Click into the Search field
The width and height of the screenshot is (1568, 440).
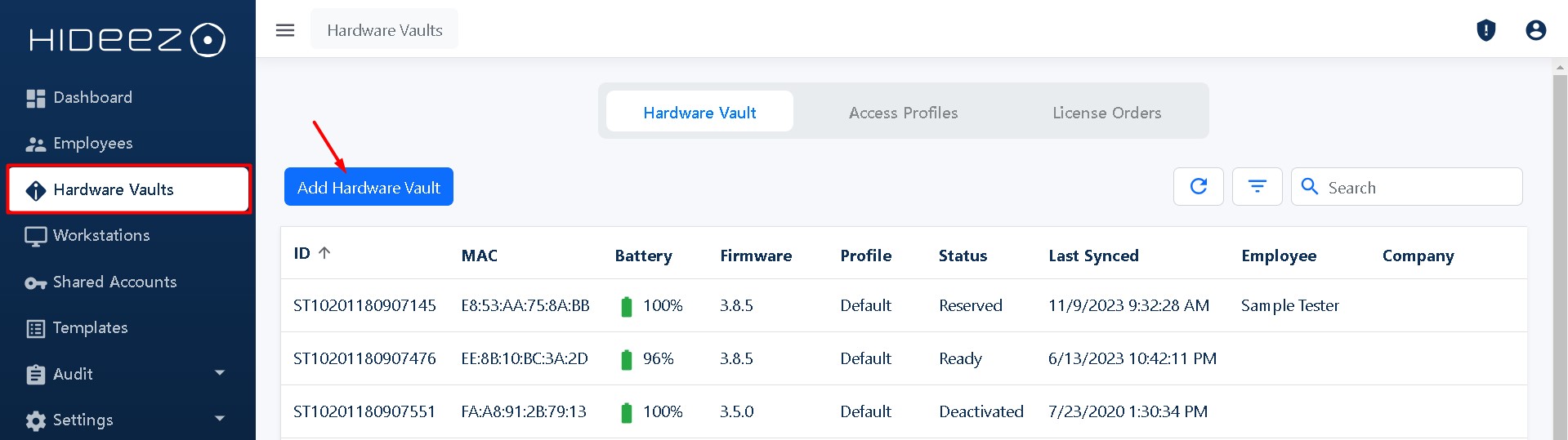point(1420,187)
